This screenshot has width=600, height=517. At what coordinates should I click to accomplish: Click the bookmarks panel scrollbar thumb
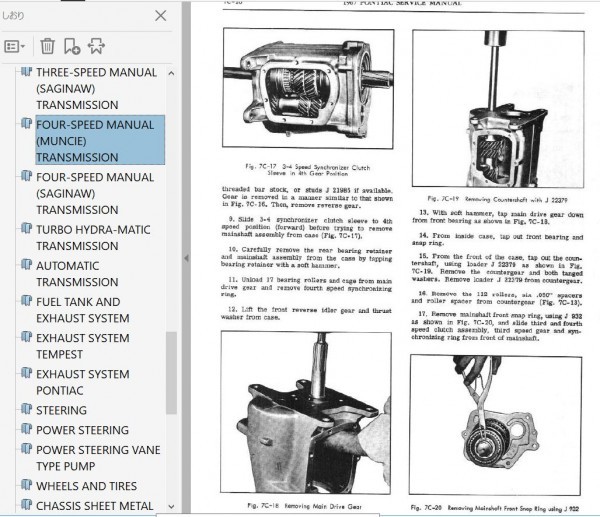click(171, 373)
